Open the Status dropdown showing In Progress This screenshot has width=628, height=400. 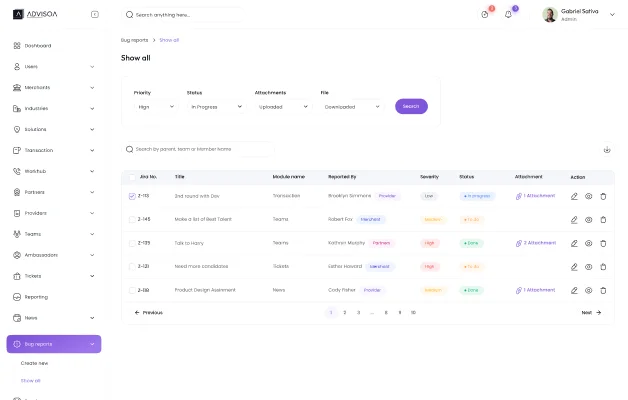(x=216, y=107)
